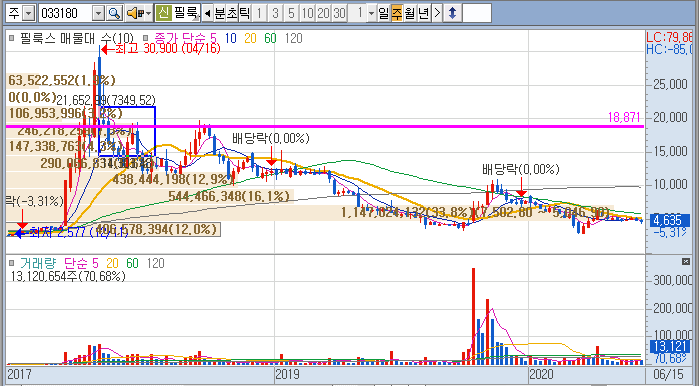699x386 pixels.
Task: Click the blue rectangle's 21,652.99(7349.52) label
Action: coord(106,100)
